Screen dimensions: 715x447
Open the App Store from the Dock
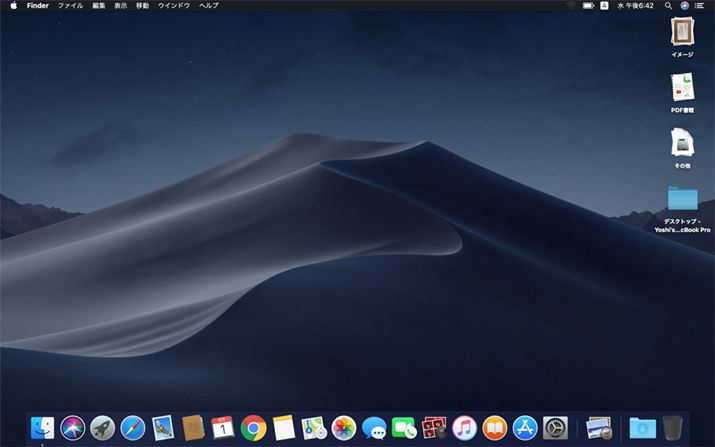[525, 428]
